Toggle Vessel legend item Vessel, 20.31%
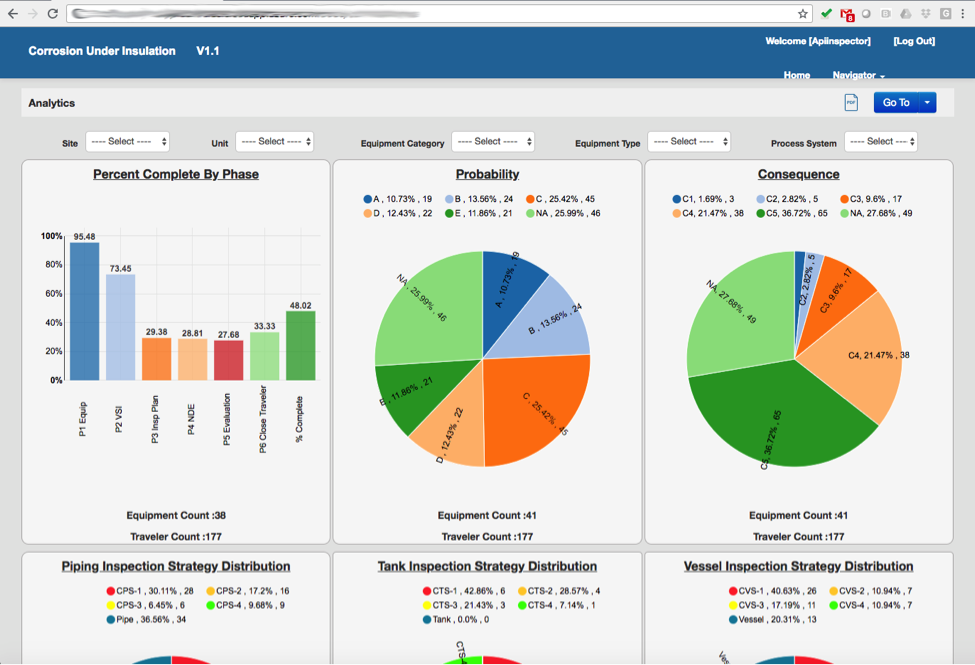Image resolution: width=975 pixels, height=665 pixels. (773, 620)
